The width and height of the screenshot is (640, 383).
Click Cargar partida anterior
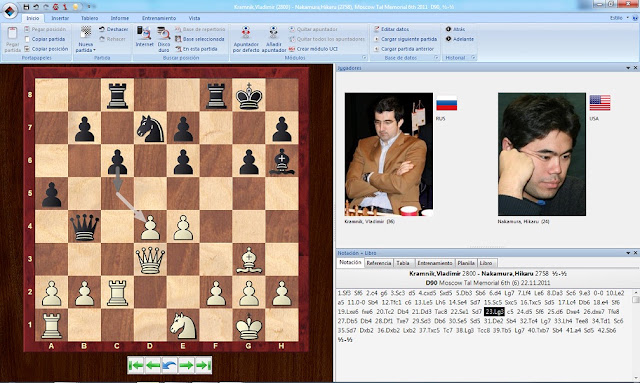click(403, 49)
